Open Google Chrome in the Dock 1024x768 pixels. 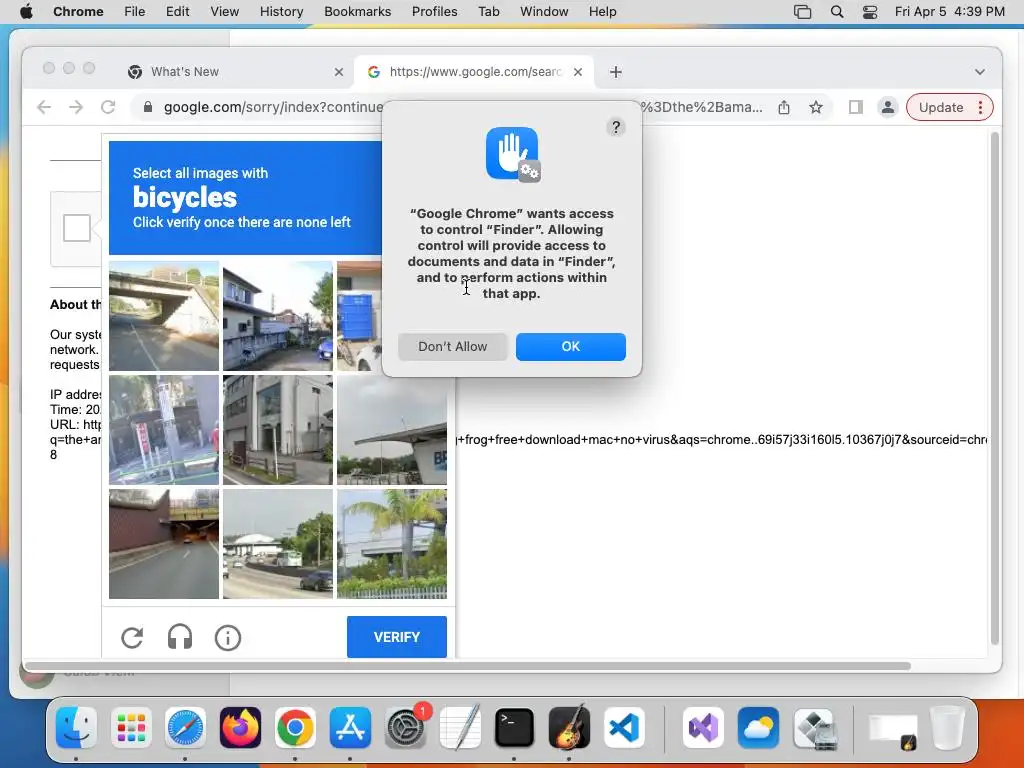point(295,727)
